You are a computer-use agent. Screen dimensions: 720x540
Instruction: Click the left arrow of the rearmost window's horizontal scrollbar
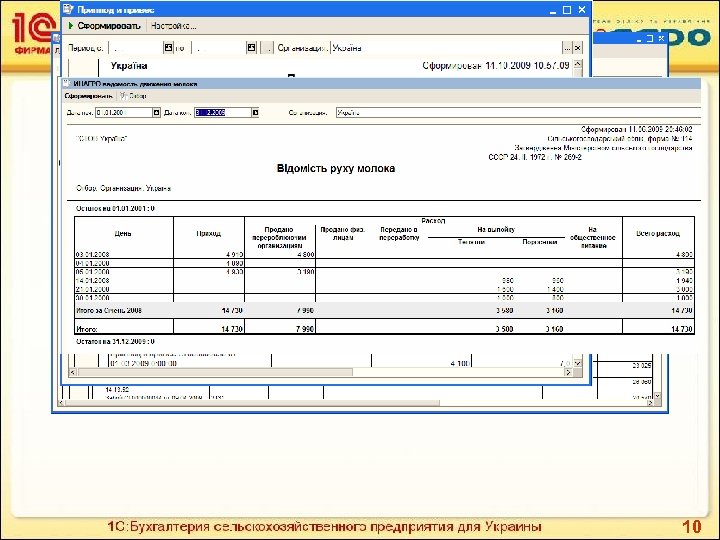(62, 403)
